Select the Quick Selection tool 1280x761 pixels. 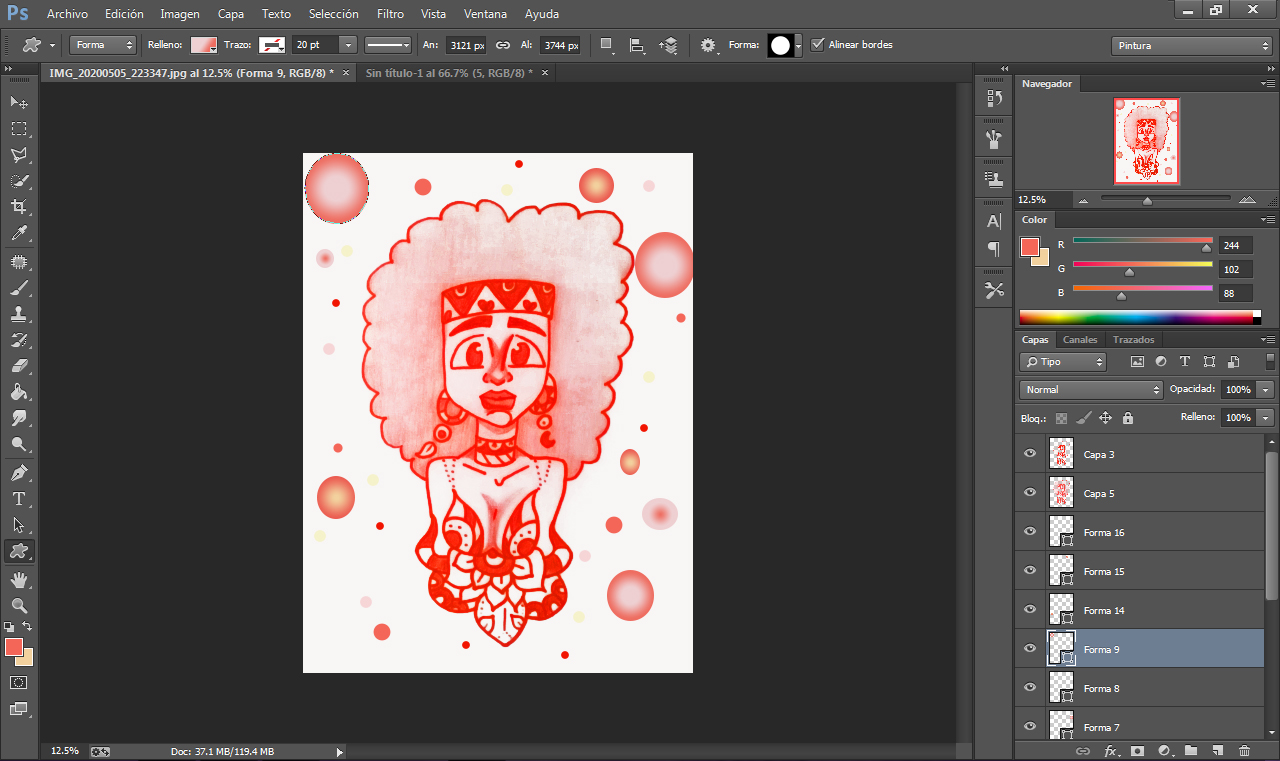coord(19,181)
